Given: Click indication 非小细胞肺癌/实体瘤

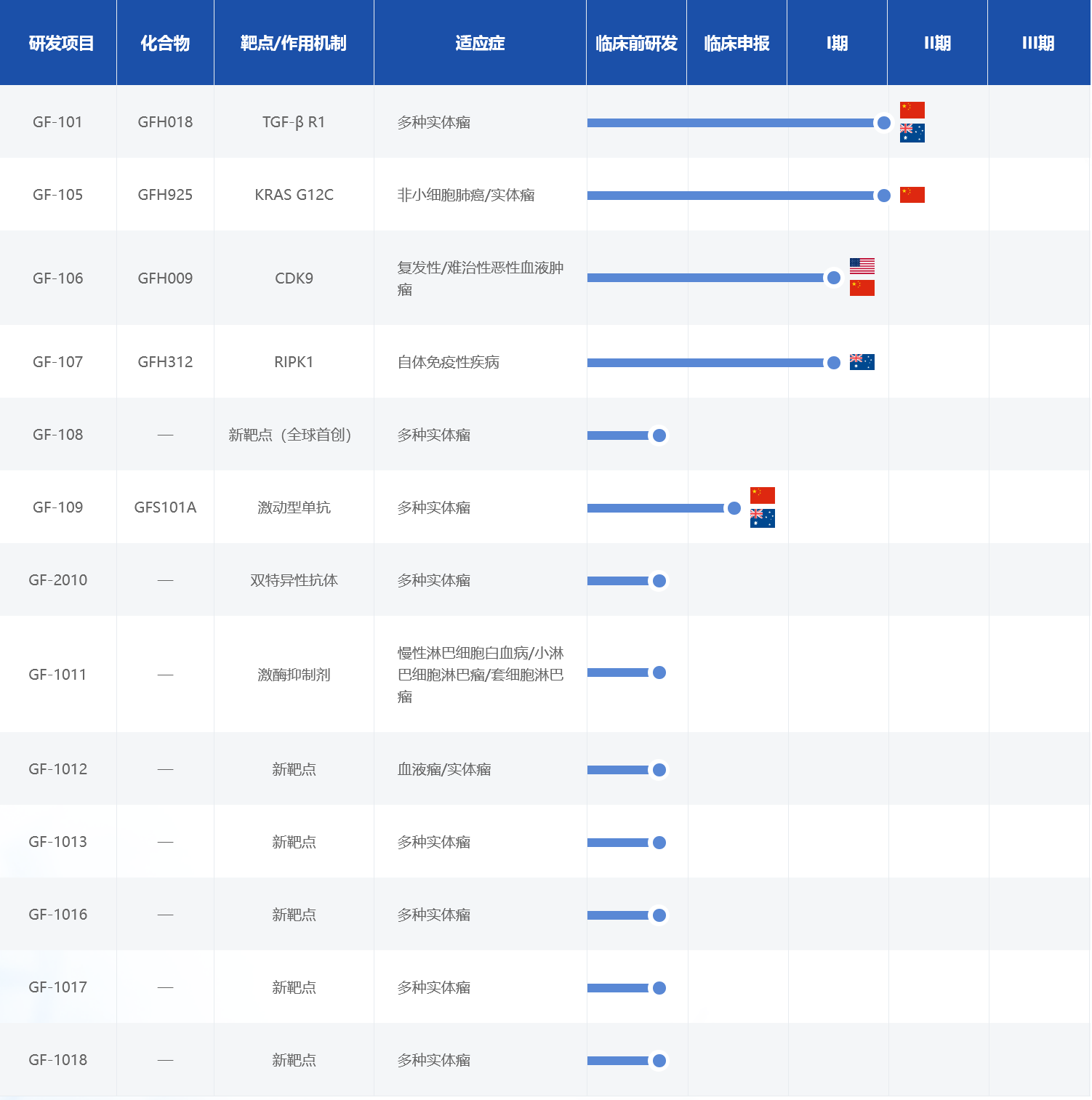Looking at the screenshot, I should pyautogui.click(x=466, y=195).
